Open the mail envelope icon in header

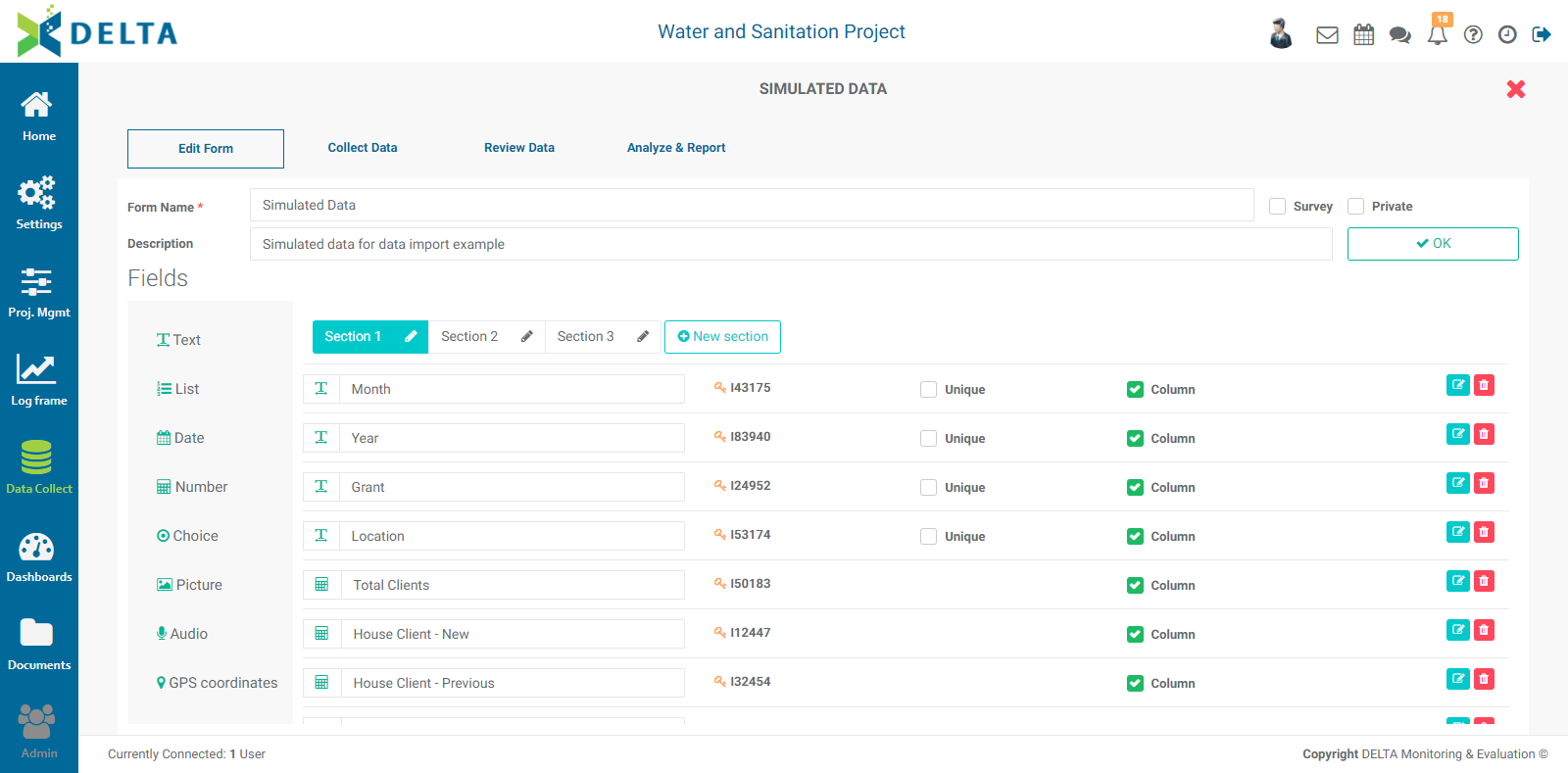pos(1327,35)
